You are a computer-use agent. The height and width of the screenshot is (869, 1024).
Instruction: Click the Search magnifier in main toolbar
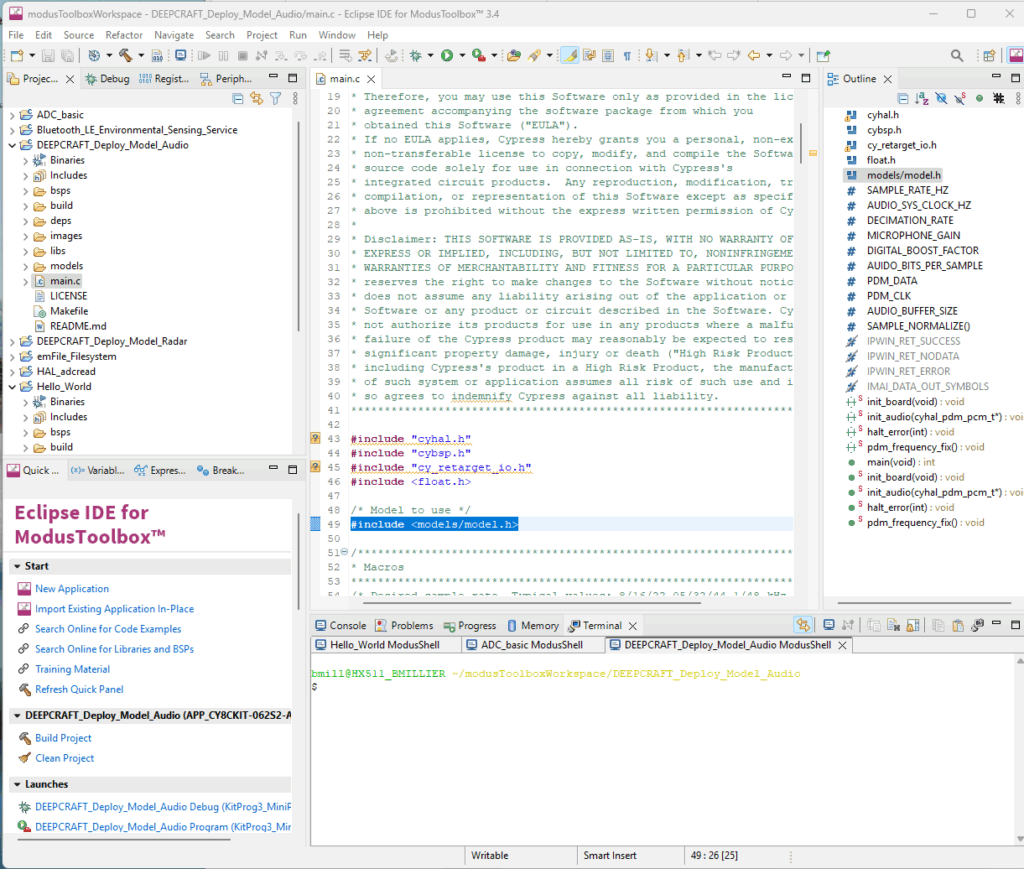pyautogui.click(x=957, y=55)
